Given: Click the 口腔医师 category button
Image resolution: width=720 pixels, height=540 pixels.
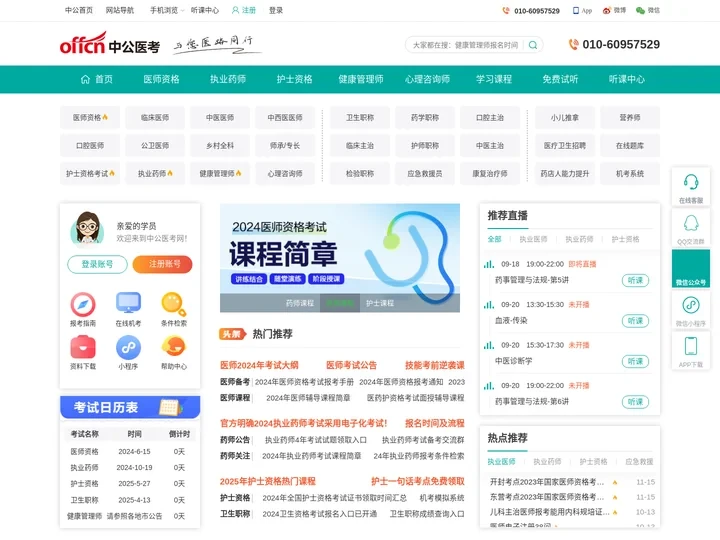Looking at the screenshot, I should pos(90,146).
